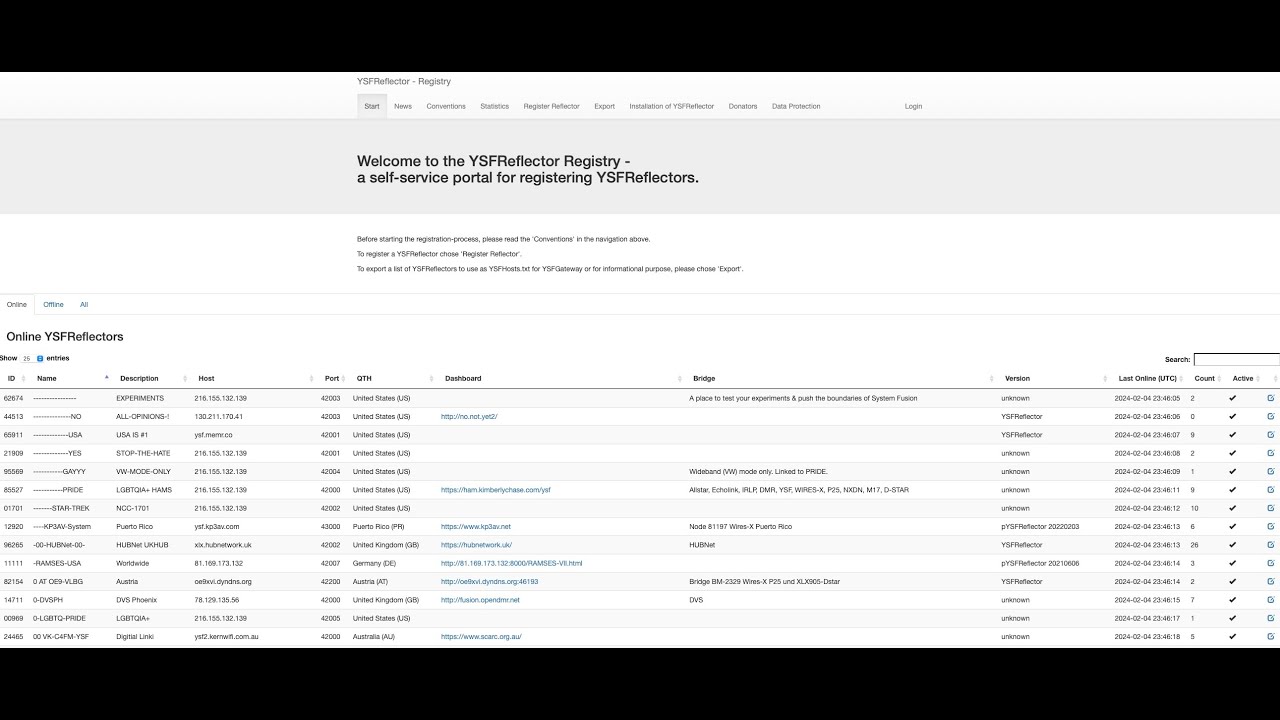Open the edit icon for STOP-THE-HATE row
The height and width of the screenshot is (720, 1280).
click(x=1271, y=453)
